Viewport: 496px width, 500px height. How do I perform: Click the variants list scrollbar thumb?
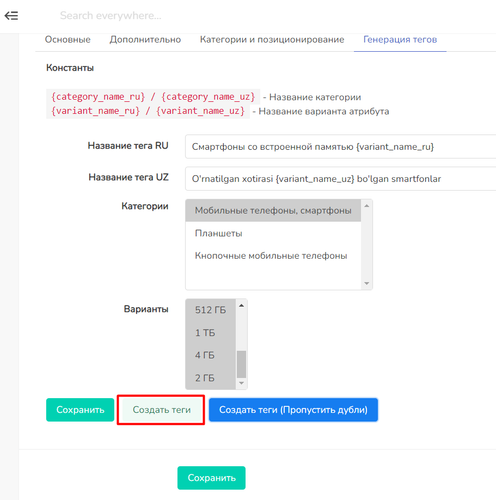click(x=242, y=364)
